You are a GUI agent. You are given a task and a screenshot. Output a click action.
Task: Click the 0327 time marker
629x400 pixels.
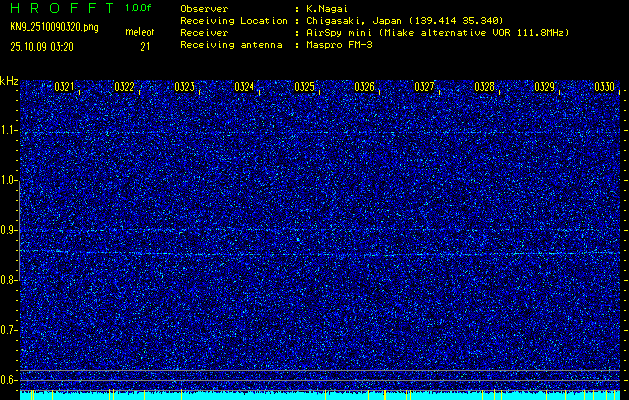coord(424,87)
